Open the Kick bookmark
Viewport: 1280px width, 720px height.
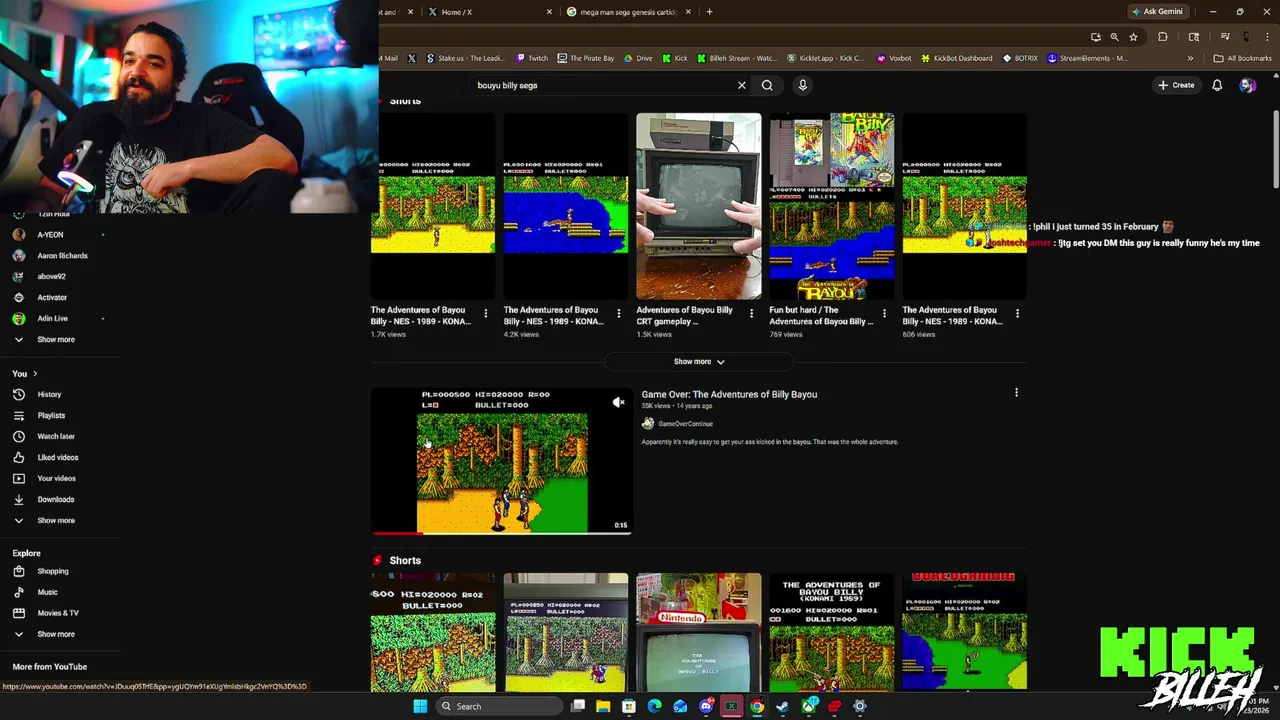tap(675, 58)
